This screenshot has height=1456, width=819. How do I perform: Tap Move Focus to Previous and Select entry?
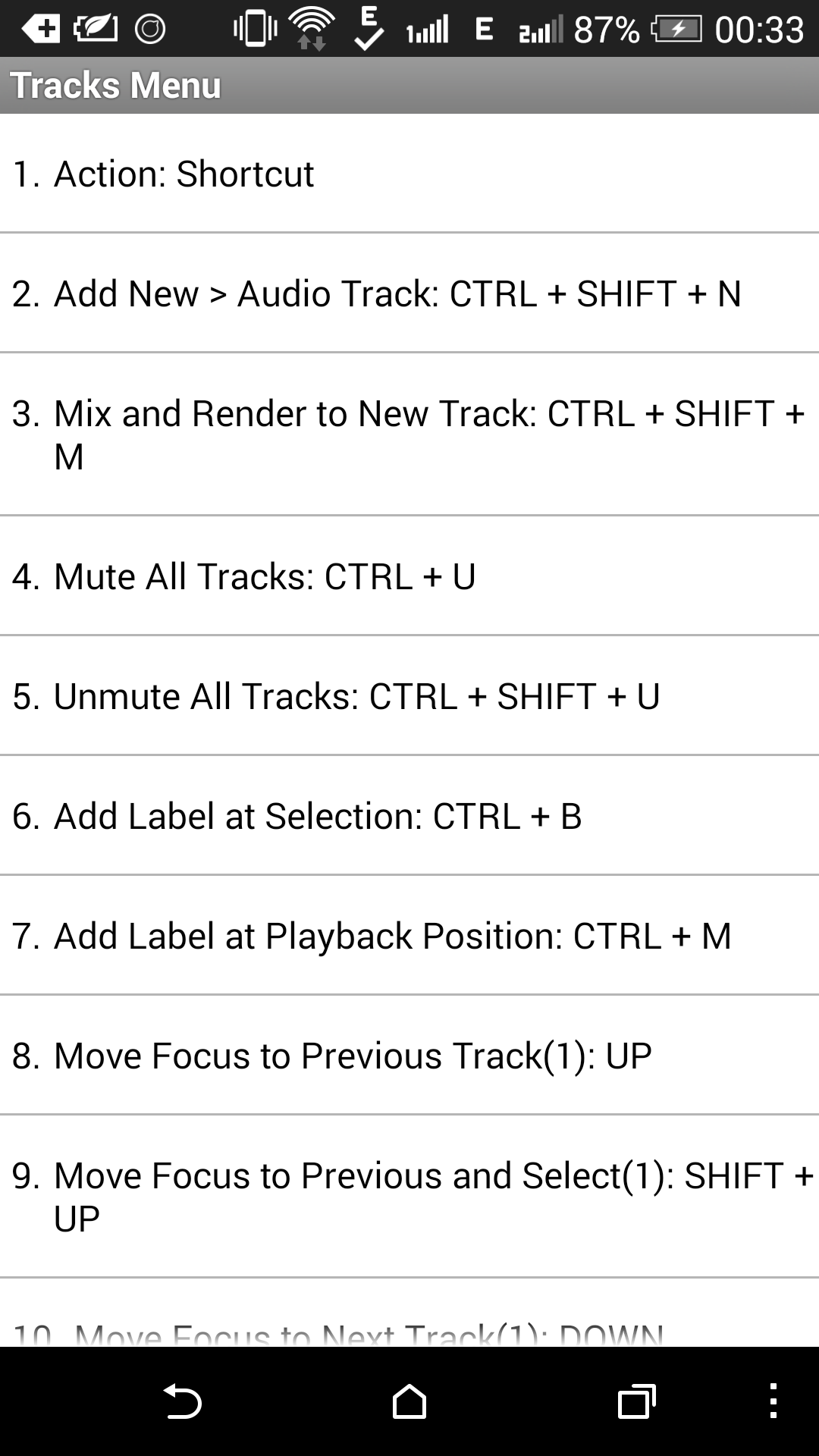coord(409,1197)
